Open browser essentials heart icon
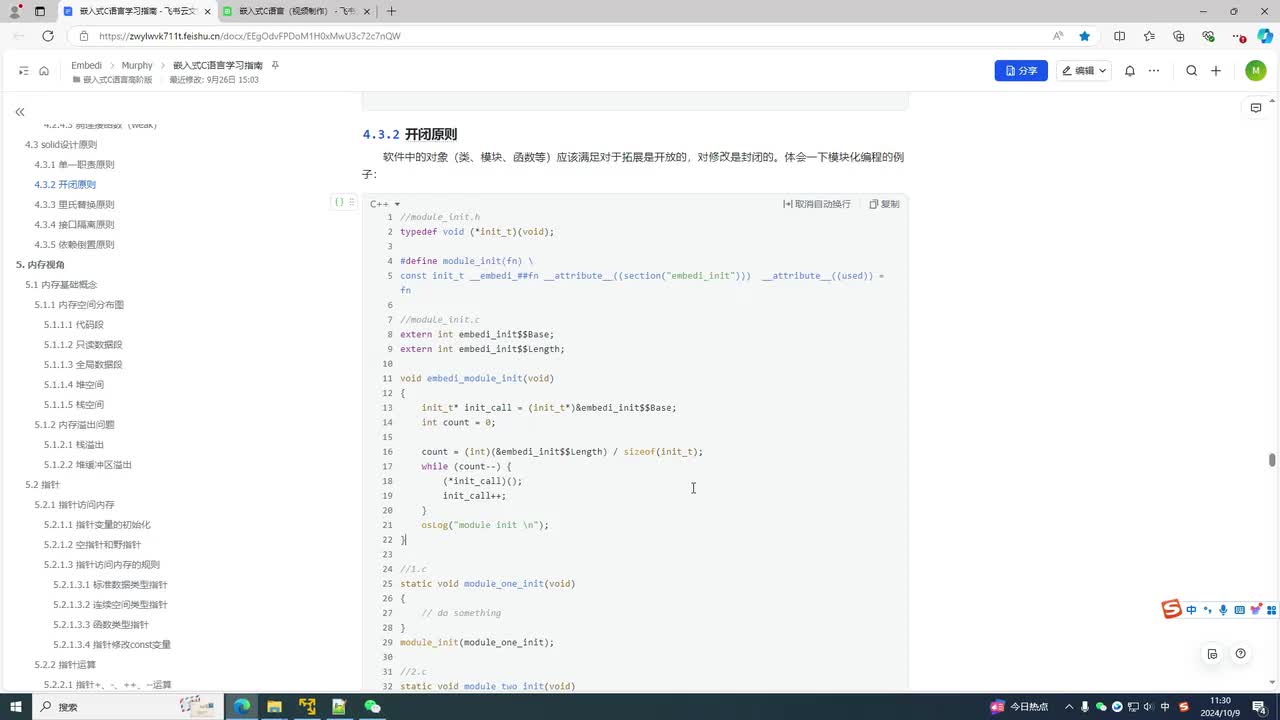The width and height of the screenshot is (1280, 720). tap(1208, 36)
